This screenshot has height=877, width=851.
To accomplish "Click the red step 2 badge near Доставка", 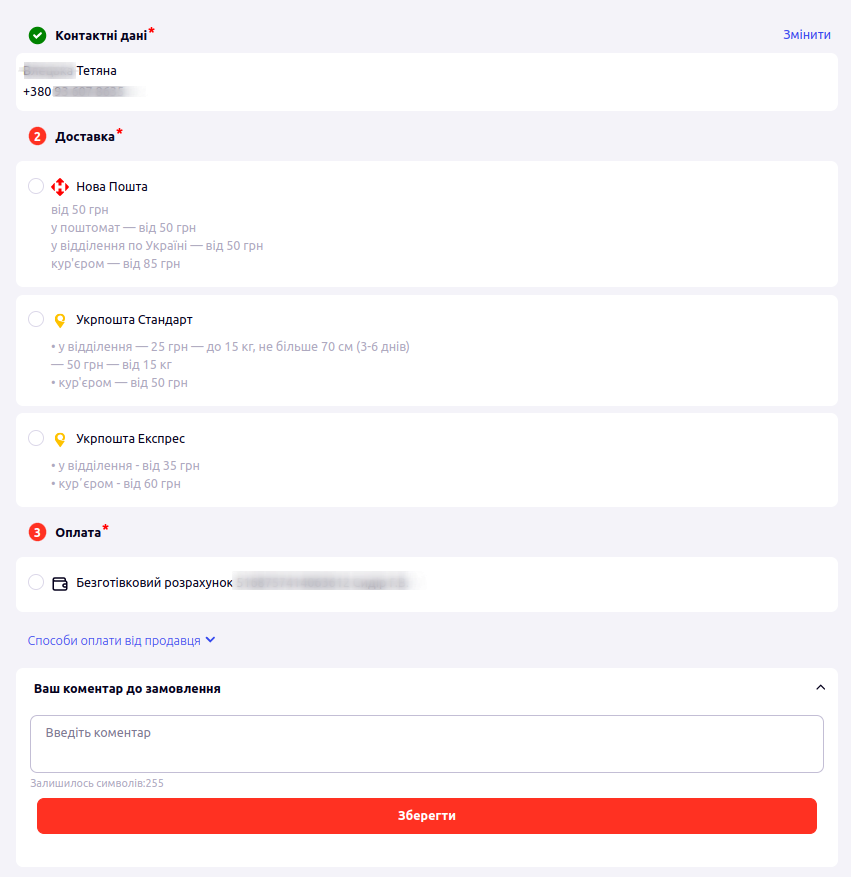I will 37,136.
